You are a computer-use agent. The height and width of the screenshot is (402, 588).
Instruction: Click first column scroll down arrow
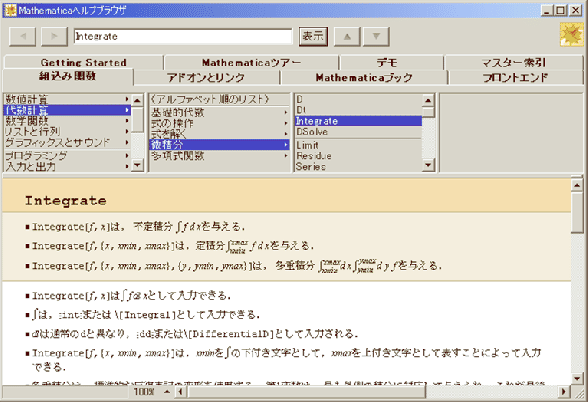137,165
